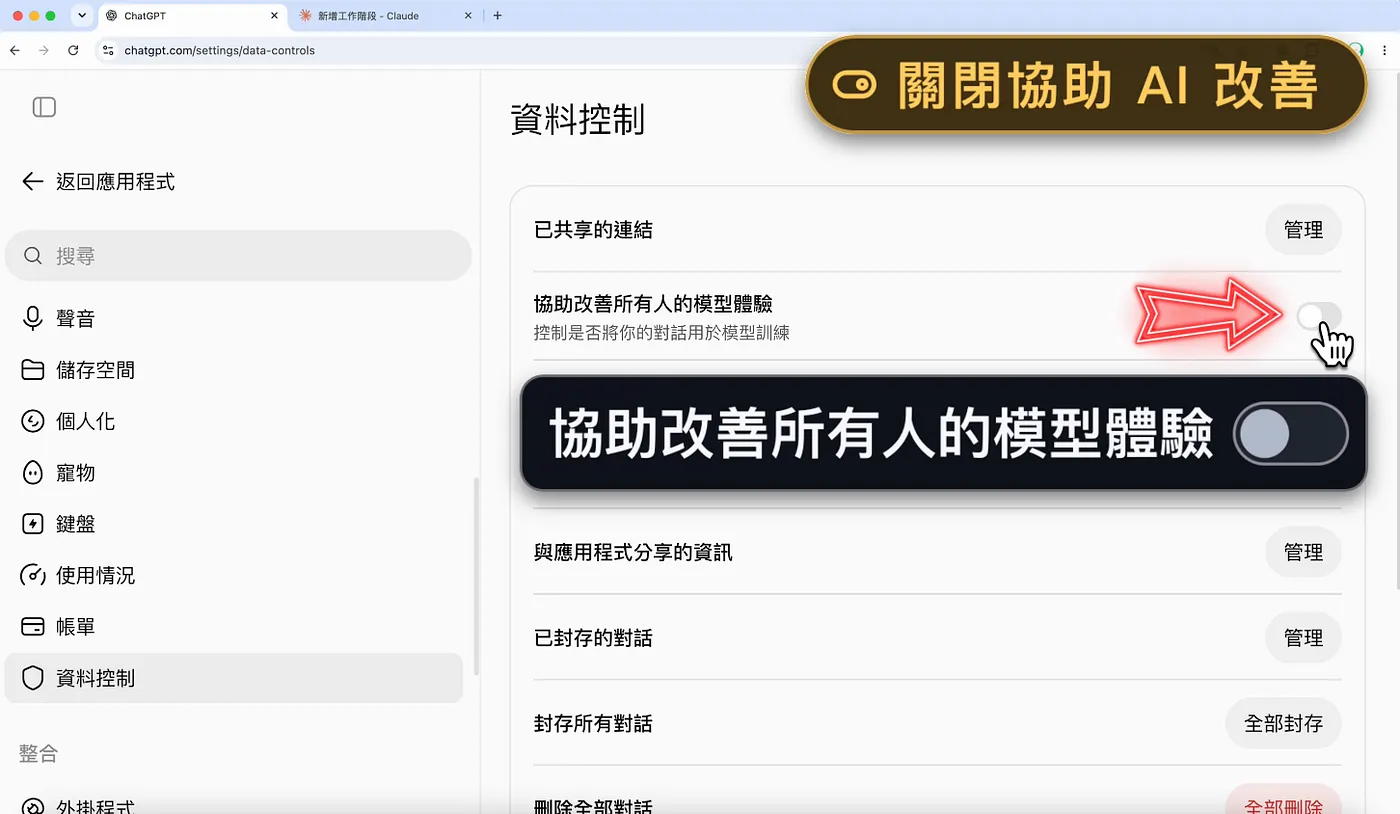
Task: Open a new browser tab
Action: [498, 16]
